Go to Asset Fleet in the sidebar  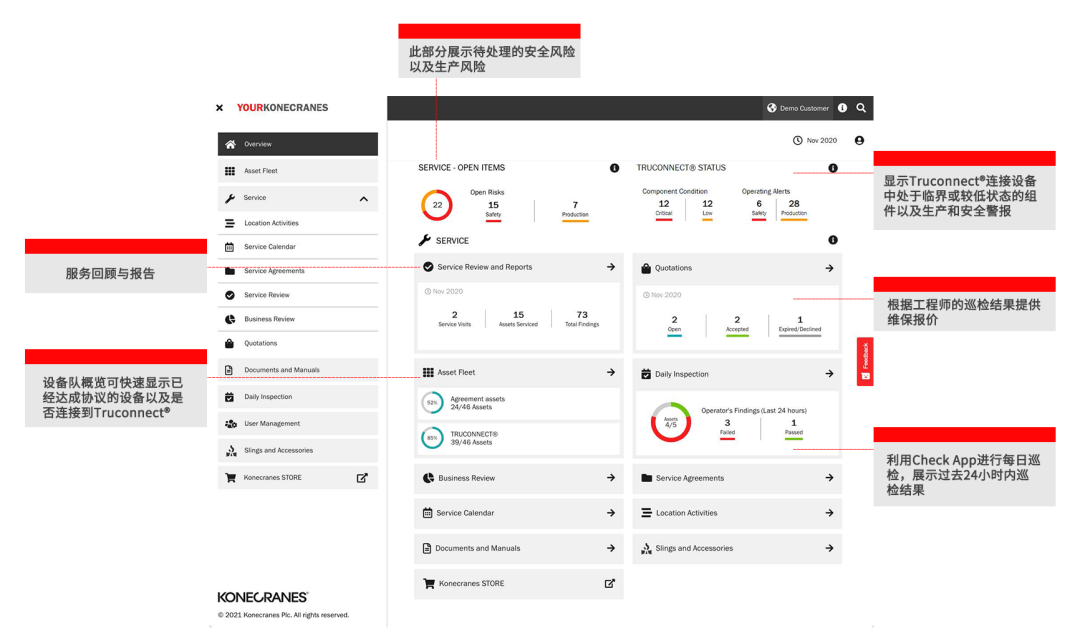click(x=297, y=171)
